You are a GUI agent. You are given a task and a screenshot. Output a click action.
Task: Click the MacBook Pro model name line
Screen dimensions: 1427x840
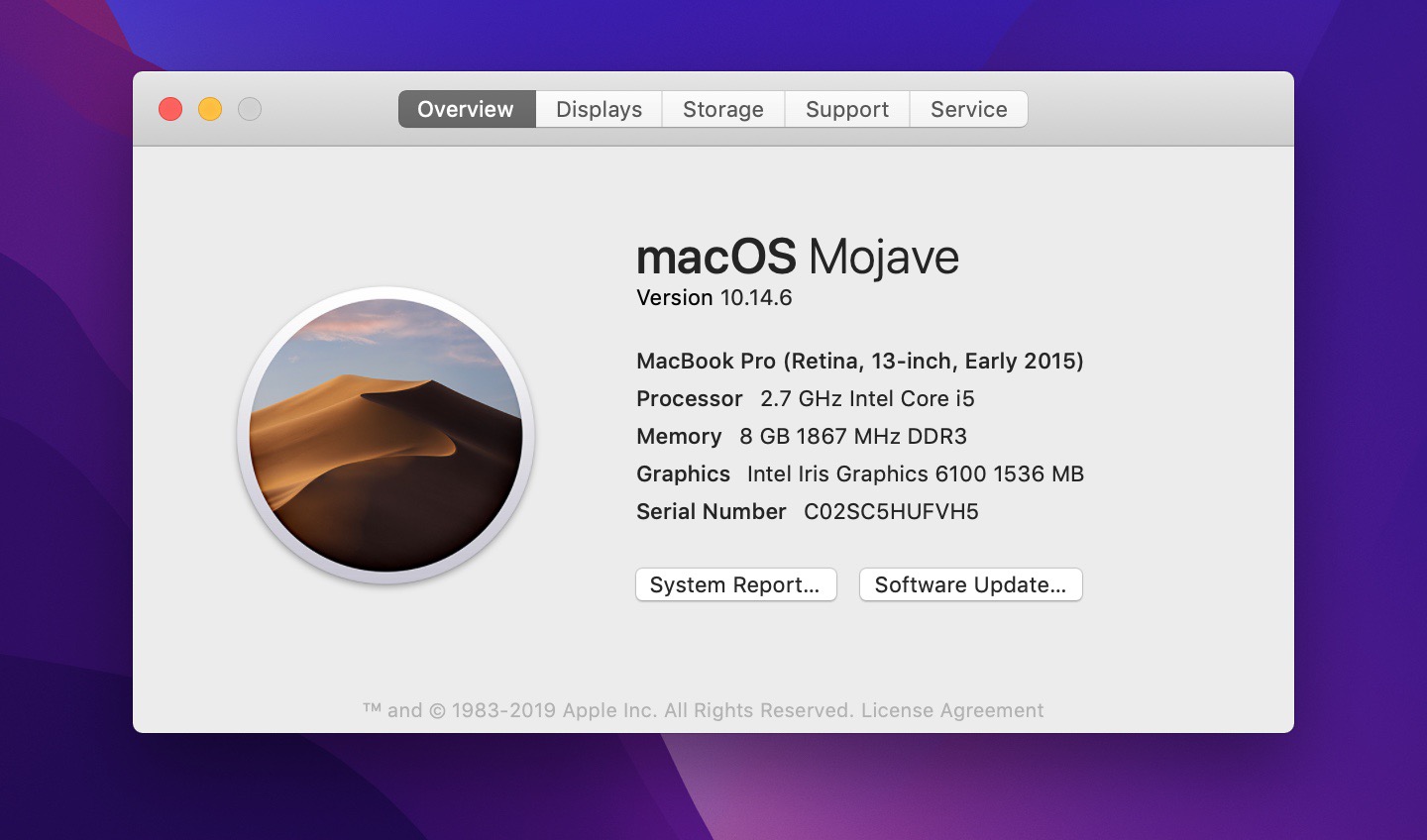(860, 362)
